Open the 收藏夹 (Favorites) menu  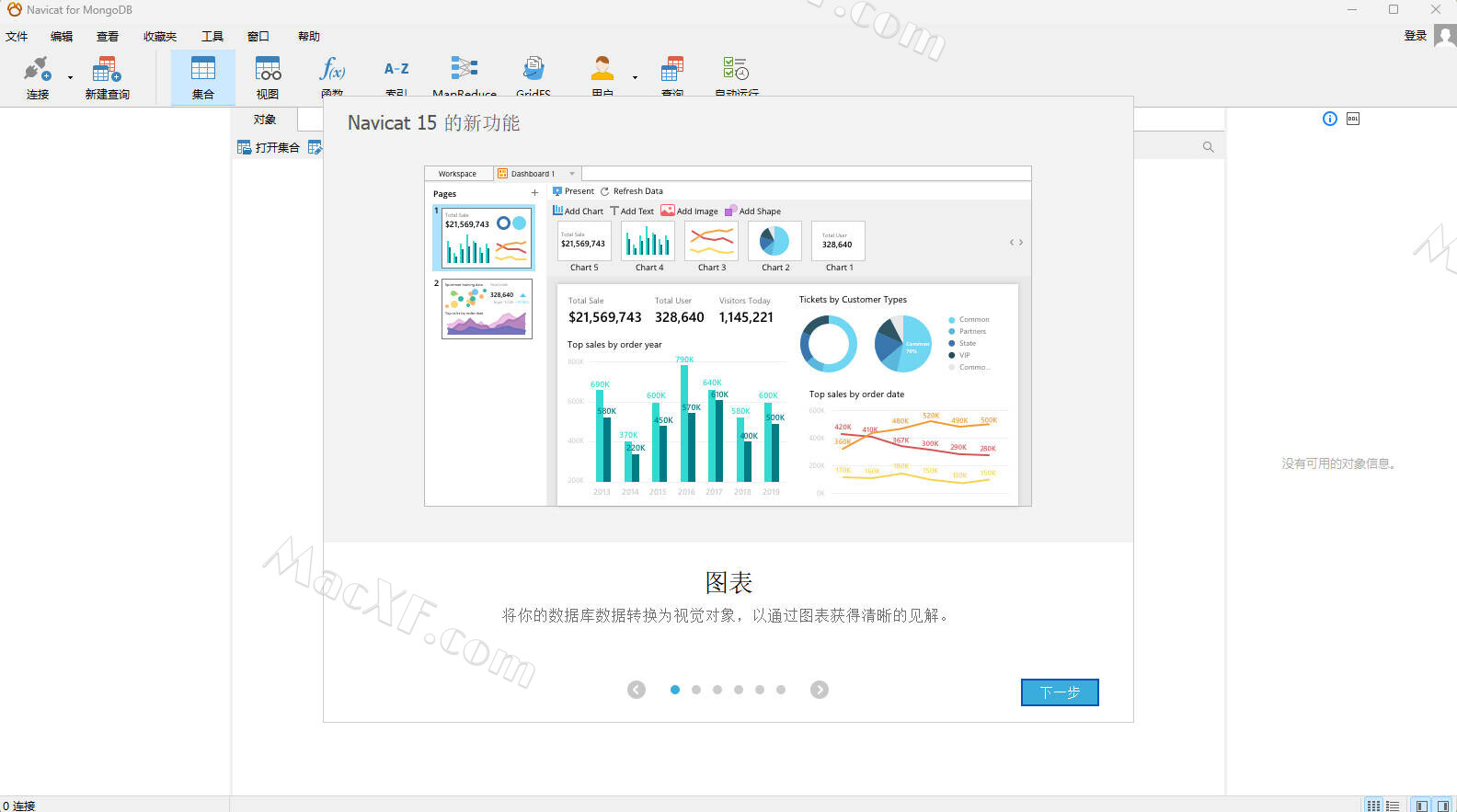160,37
